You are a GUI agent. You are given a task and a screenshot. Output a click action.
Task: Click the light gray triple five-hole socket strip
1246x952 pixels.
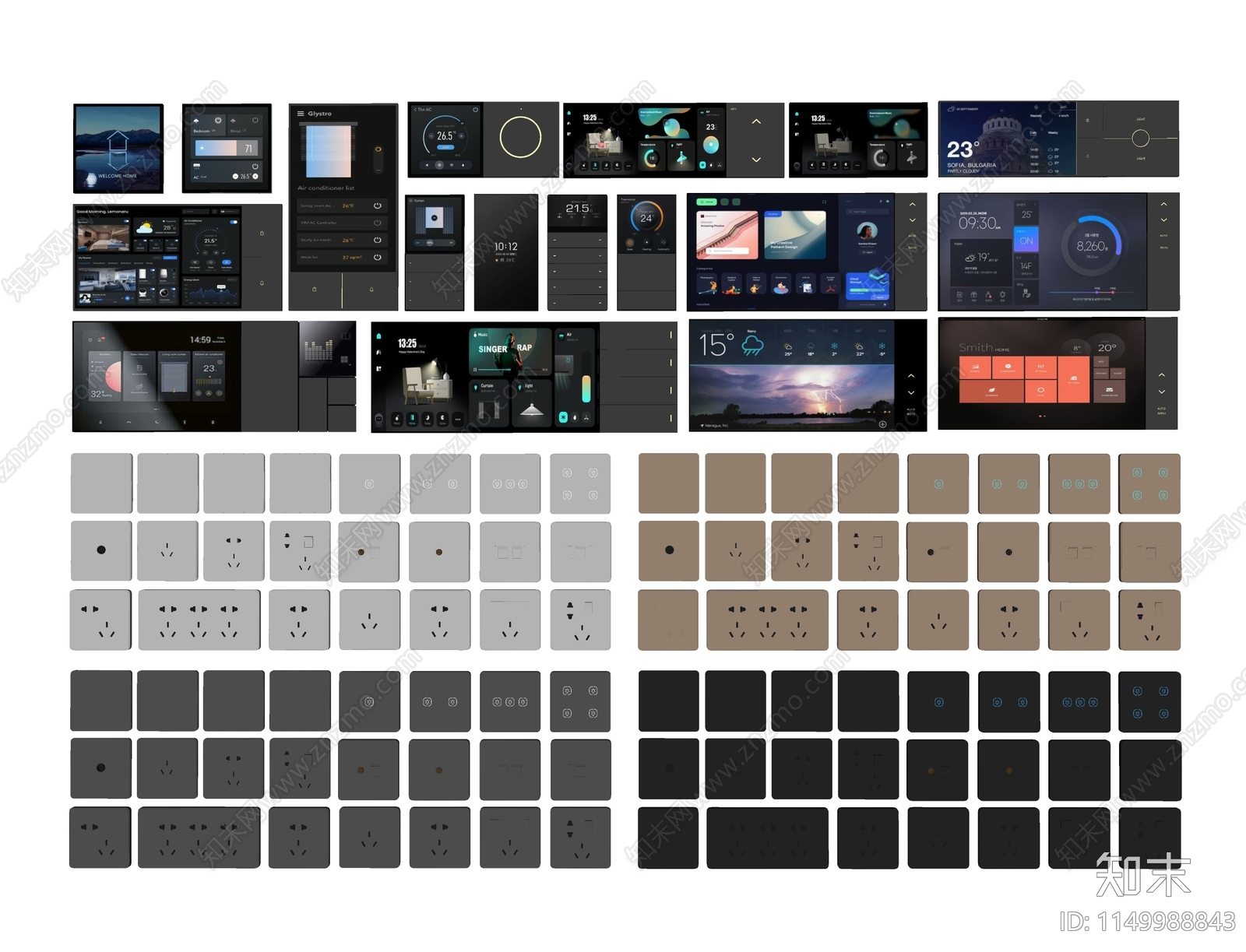click(x=199, y=620)
